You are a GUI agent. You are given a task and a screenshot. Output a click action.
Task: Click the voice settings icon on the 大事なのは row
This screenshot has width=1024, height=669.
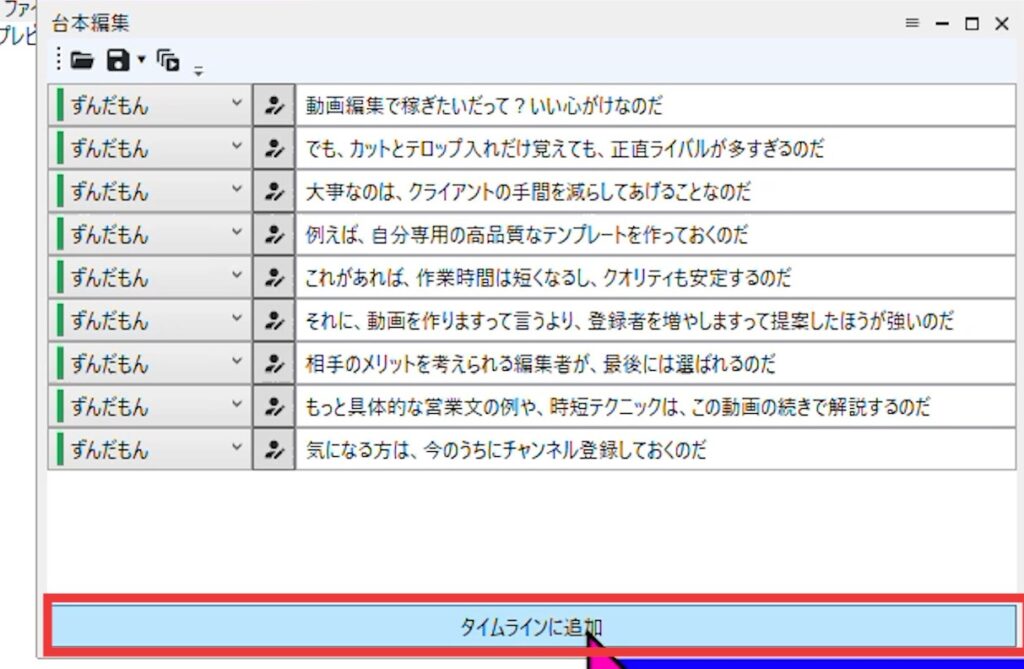273,192
